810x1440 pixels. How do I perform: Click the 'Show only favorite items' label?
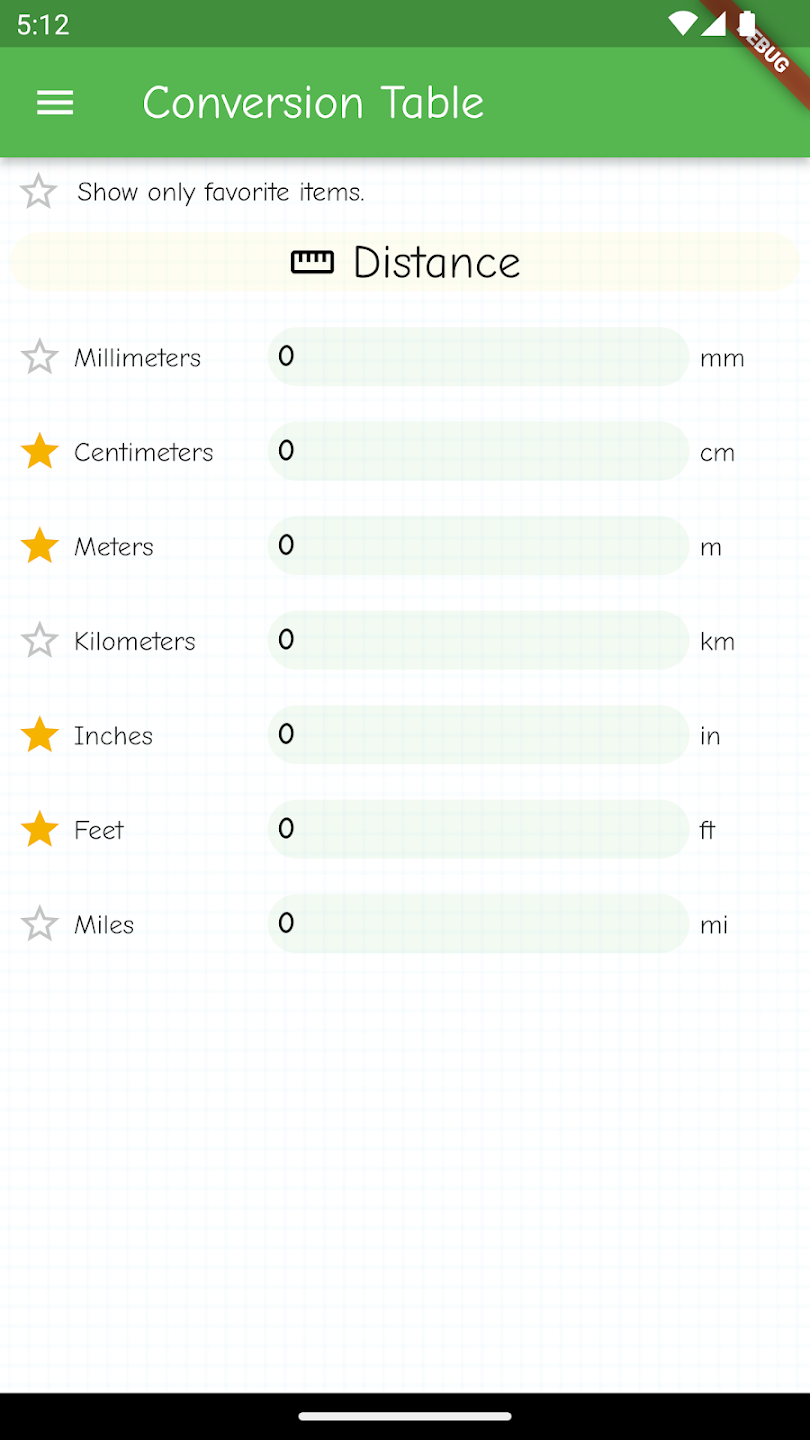point(219,191)
